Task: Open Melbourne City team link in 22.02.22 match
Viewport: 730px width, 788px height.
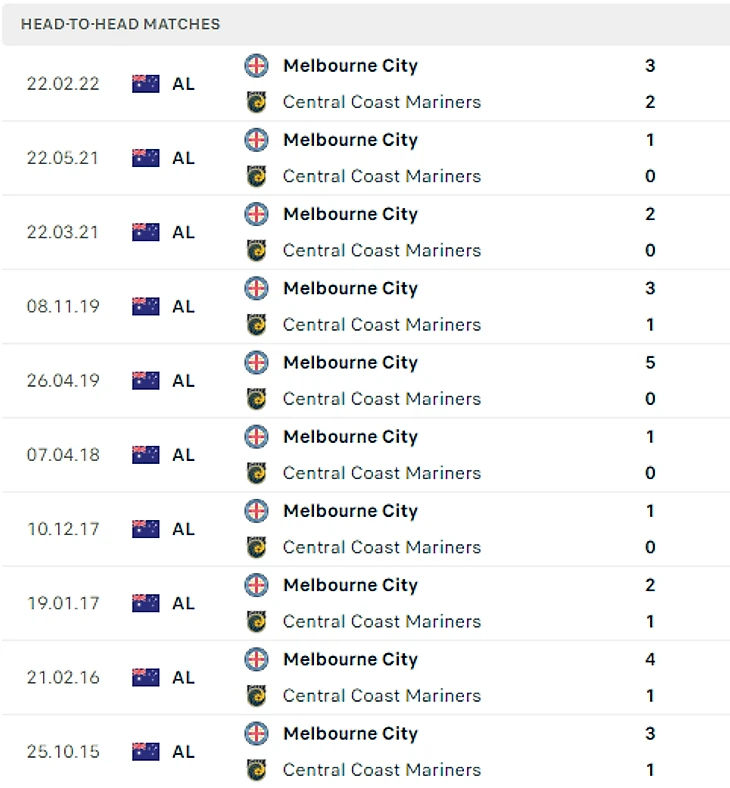Action: click(350, 66)
